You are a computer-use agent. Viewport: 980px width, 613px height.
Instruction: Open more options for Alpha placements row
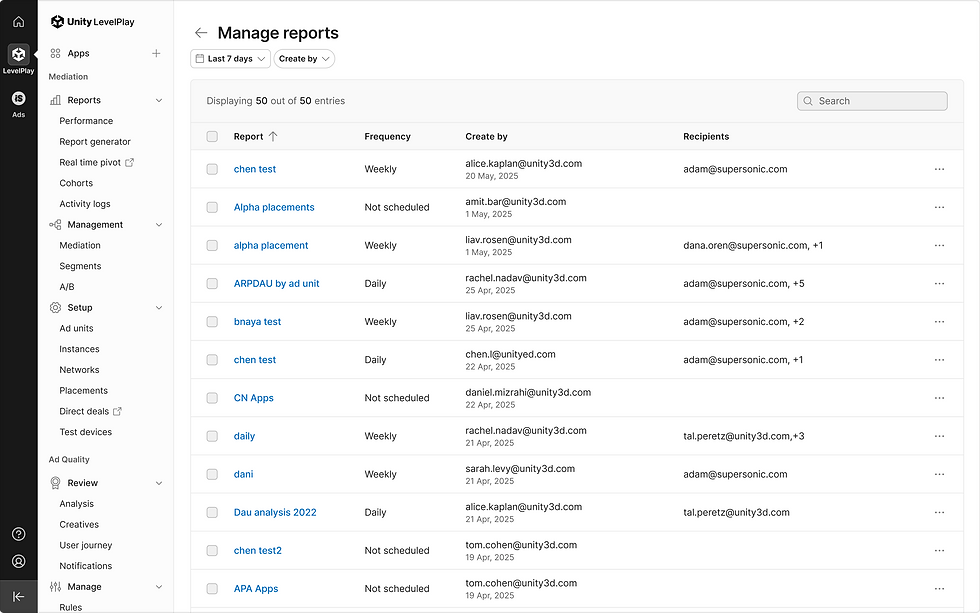coord(939,207)
